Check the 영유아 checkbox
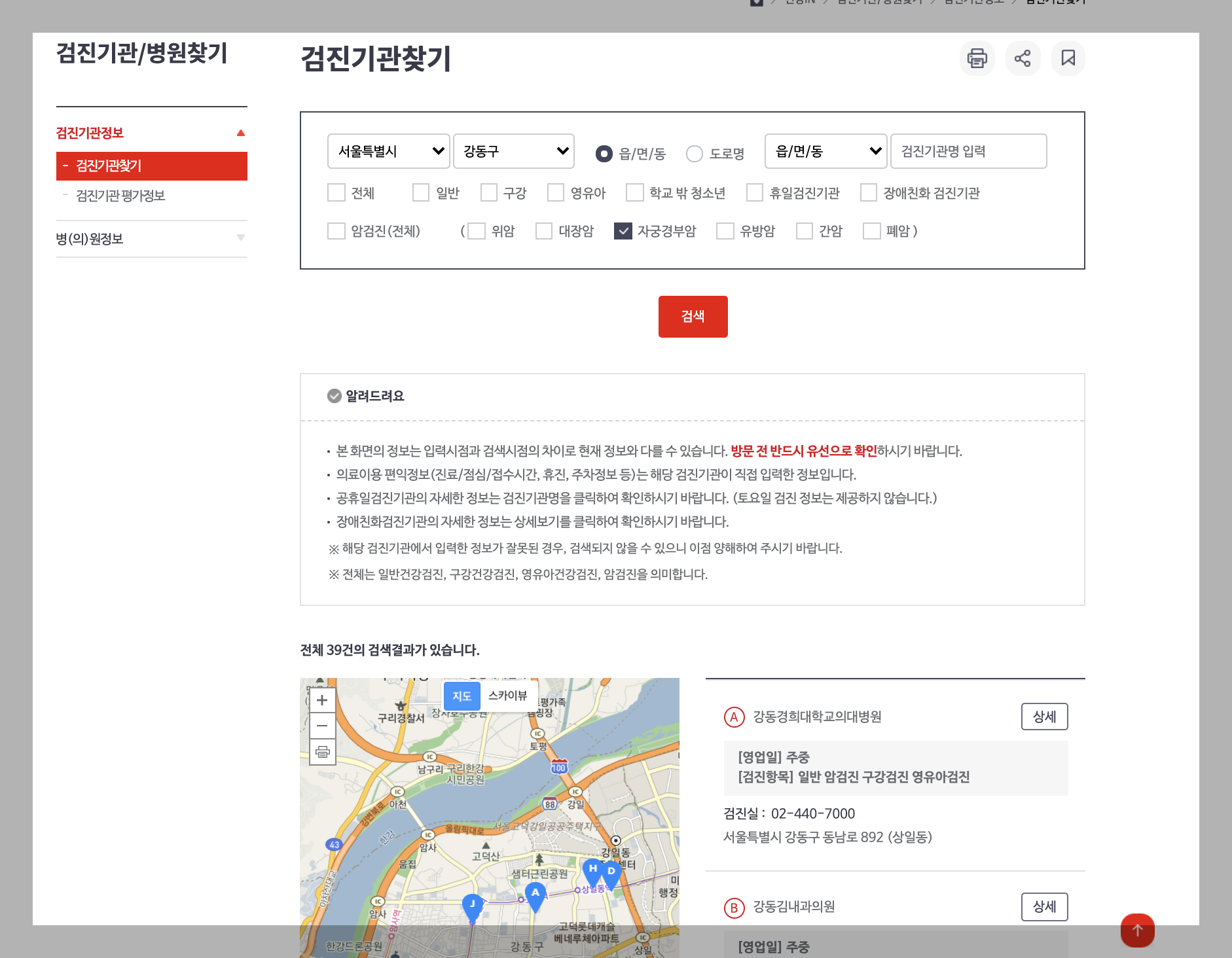Image resolution: width=1232 pixels, height=958 pixels. pos(556,192)
